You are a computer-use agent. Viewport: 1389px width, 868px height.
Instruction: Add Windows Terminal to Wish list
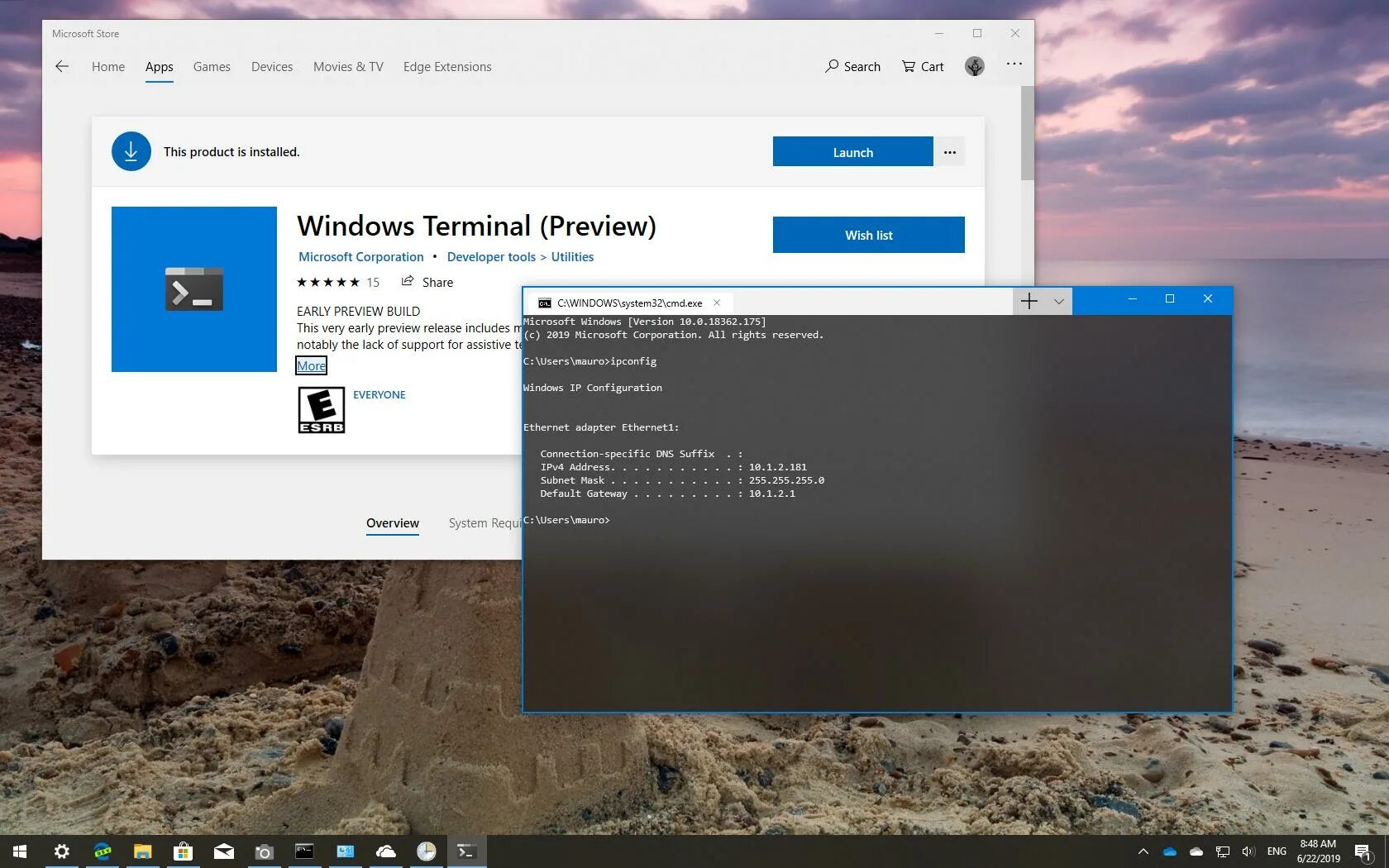pos(868,235)
